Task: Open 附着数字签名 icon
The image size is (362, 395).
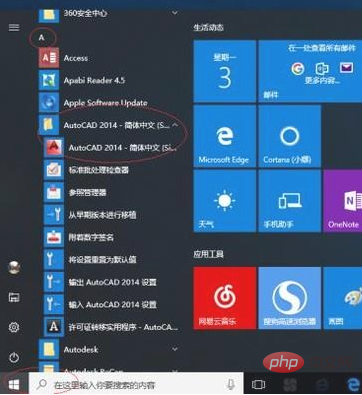Action: pos(54,237)
